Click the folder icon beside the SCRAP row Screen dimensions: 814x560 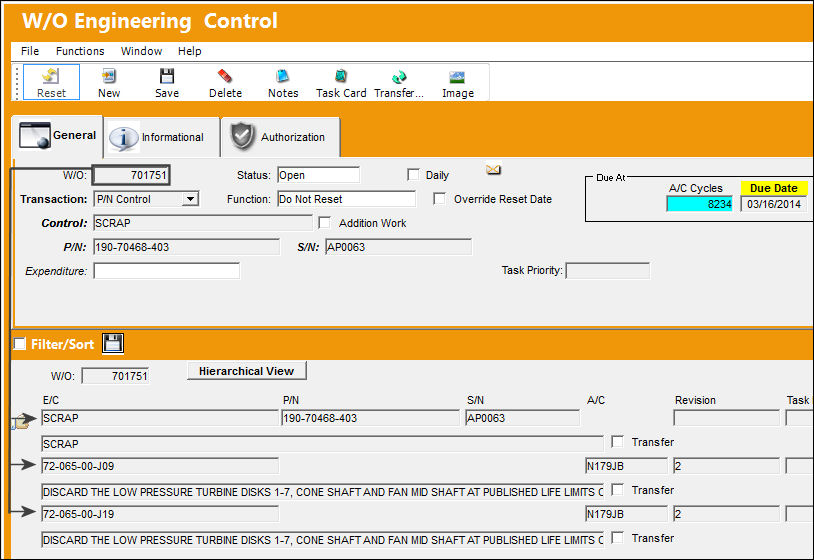(21, 422)
